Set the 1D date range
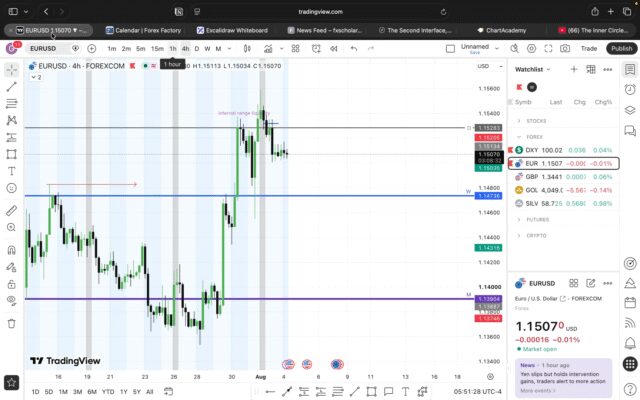Viewport: 640px width, 400px height. click(x=36, y=392)
